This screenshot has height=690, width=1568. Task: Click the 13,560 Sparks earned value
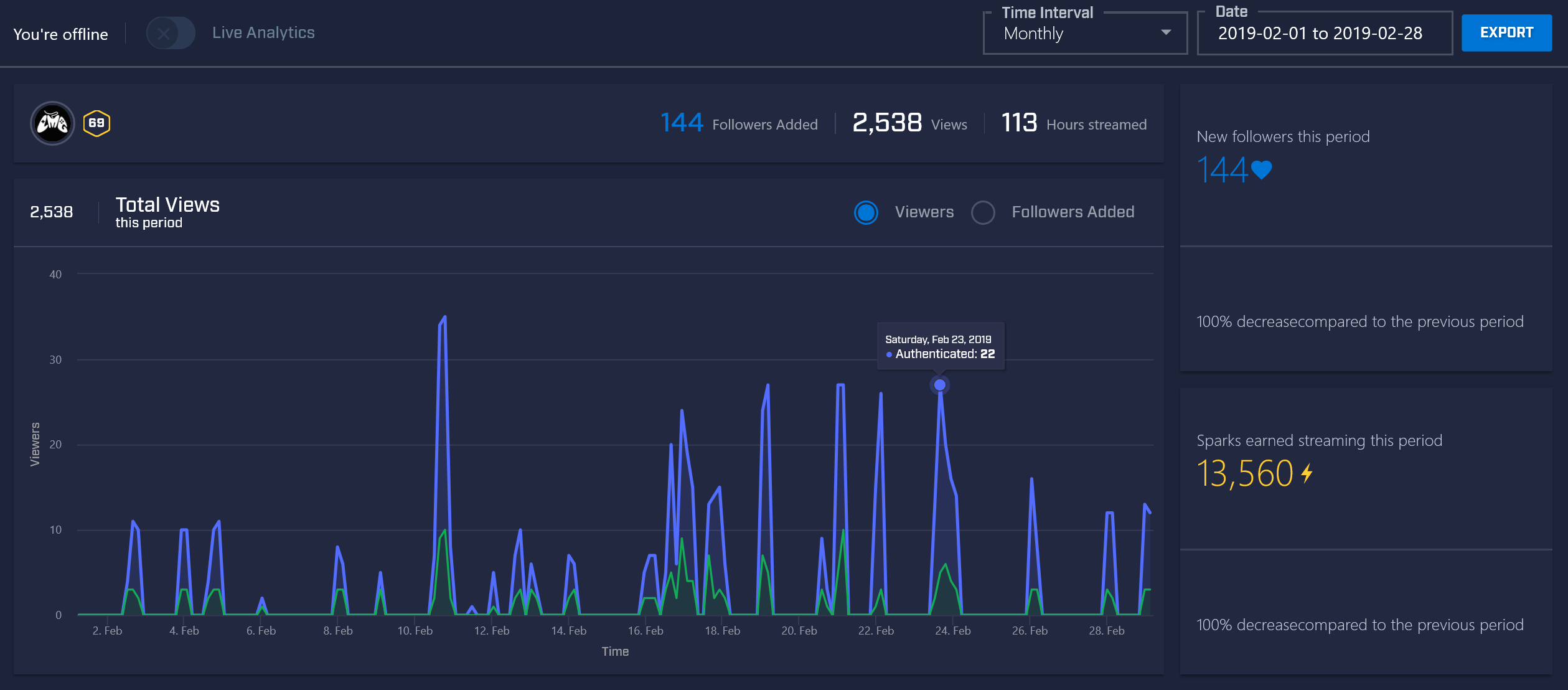coord(1245,473)
